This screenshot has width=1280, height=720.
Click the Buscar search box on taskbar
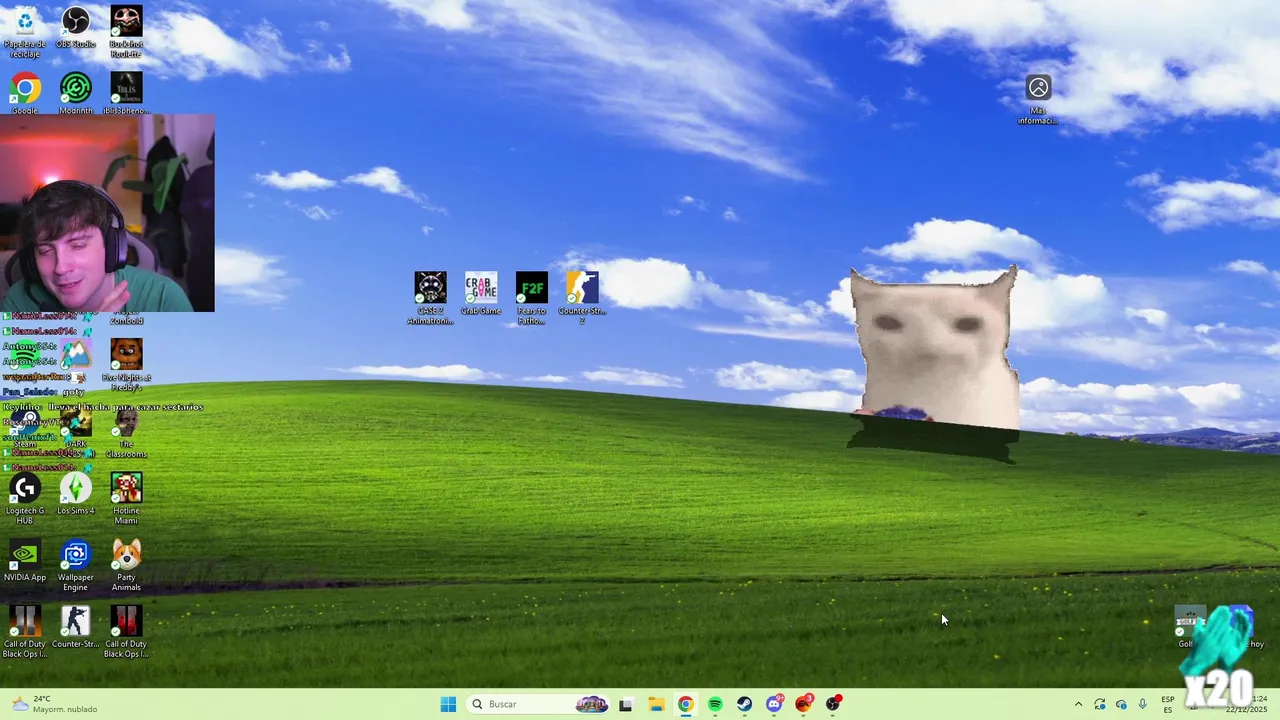539,704
